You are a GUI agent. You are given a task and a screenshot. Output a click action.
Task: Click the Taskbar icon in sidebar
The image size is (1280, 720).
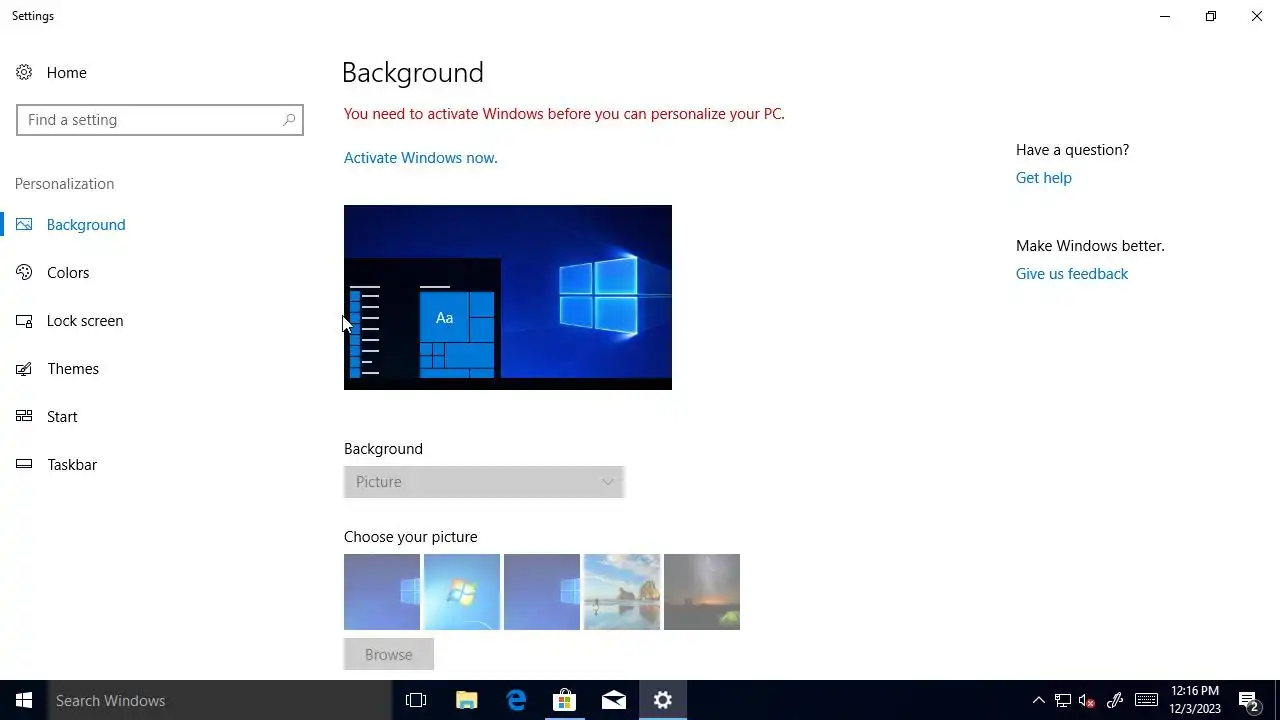coord(24,464)
